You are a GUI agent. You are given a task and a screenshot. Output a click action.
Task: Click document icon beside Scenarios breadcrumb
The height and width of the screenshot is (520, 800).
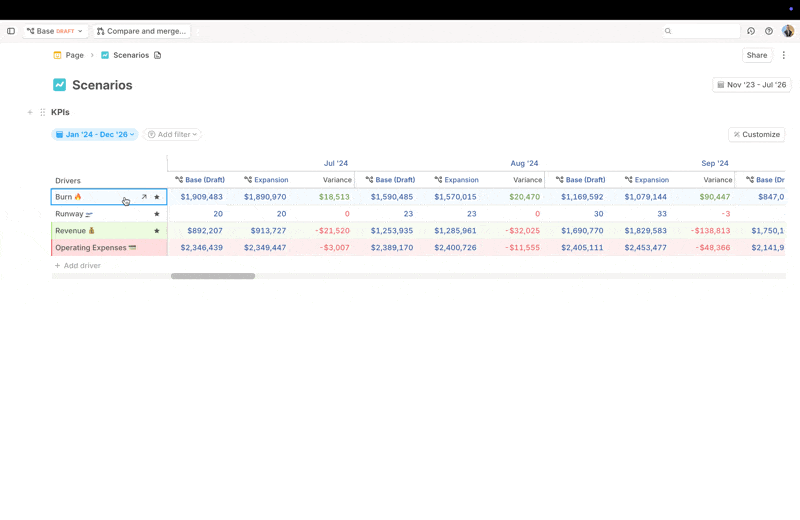(x=158, y=55)
